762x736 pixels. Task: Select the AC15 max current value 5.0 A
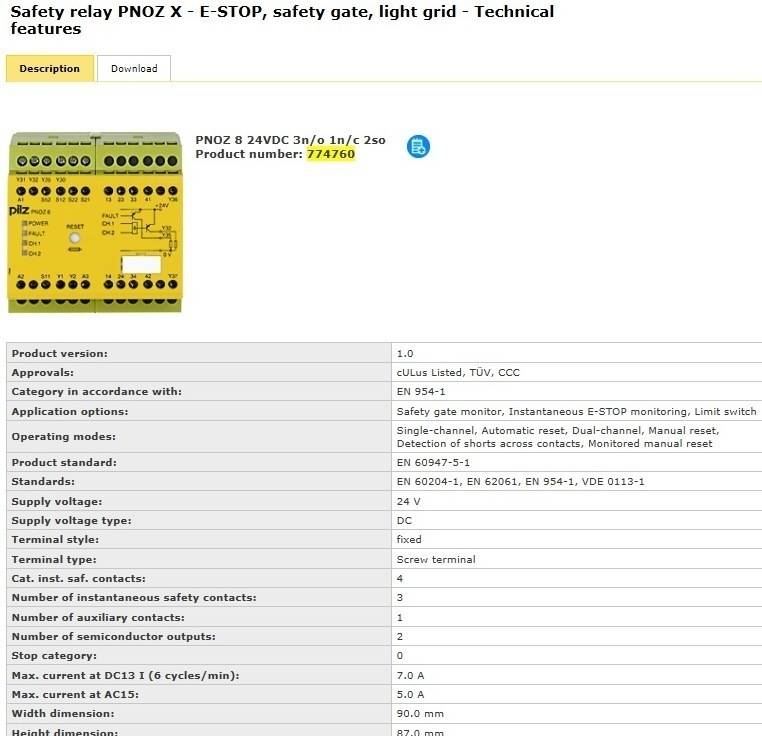(x=410, y=694)
